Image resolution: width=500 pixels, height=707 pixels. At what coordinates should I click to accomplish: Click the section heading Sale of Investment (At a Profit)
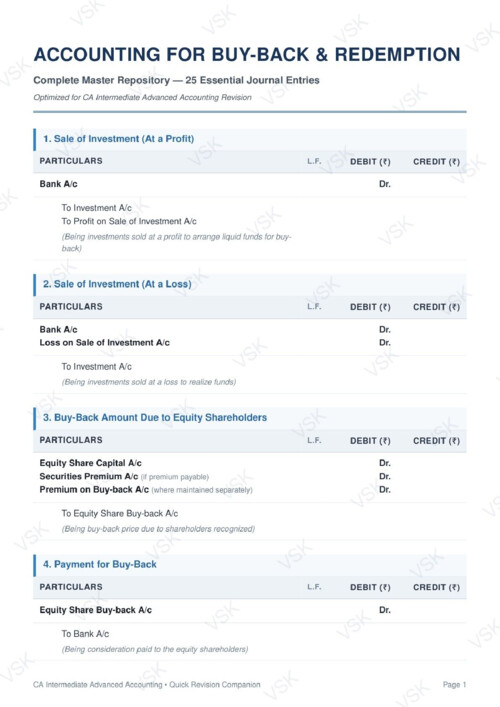click(x=119, y=139)
